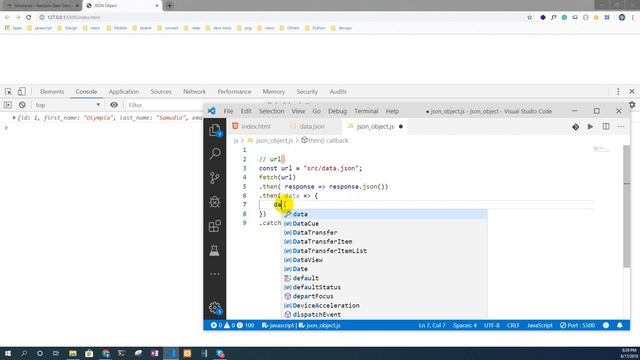Open the activity bar ellipsis overflow
This screenshot has width=640, height=360.
[215, 274]
